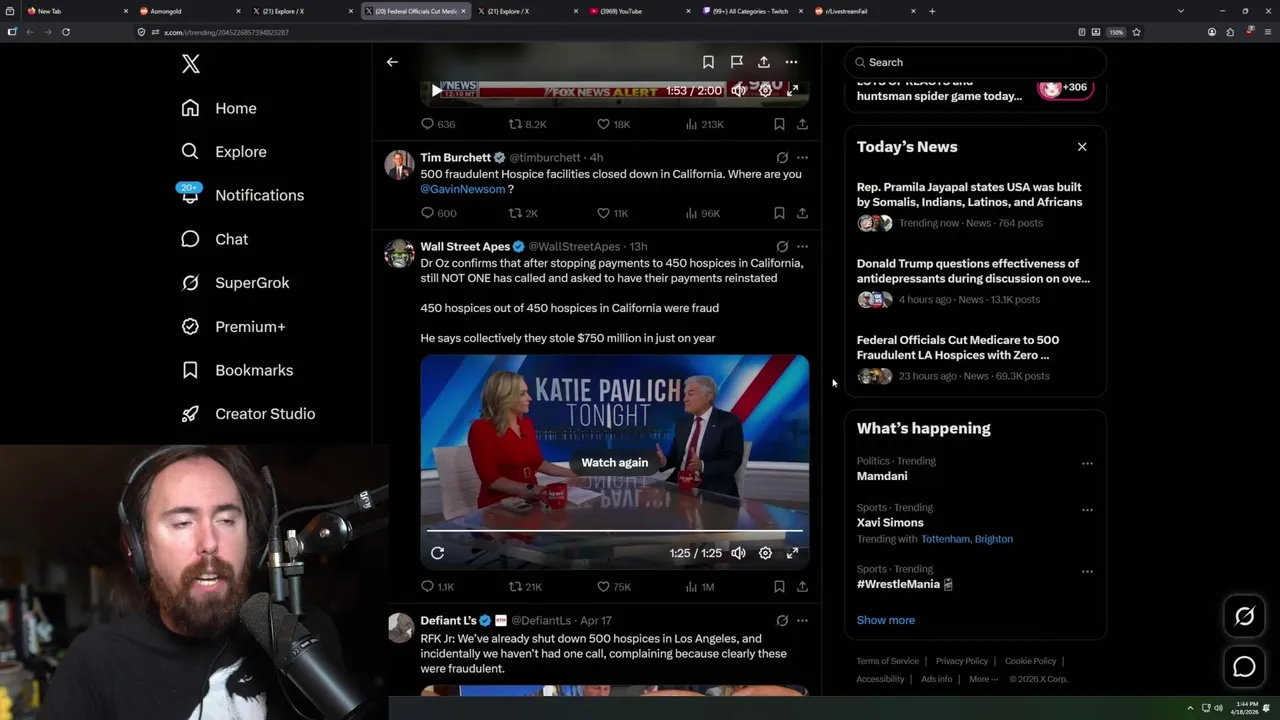1280x720 pixels.
Task: Open SuperGrok in the sidebar
Action: (x=235, y=283)
